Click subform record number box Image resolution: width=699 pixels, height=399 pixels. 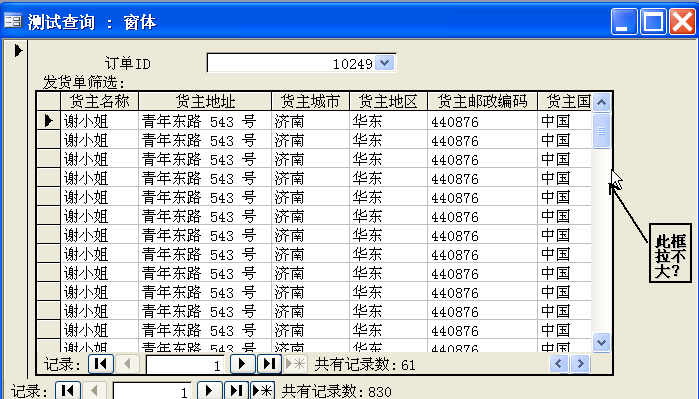(x=185, y=365)
